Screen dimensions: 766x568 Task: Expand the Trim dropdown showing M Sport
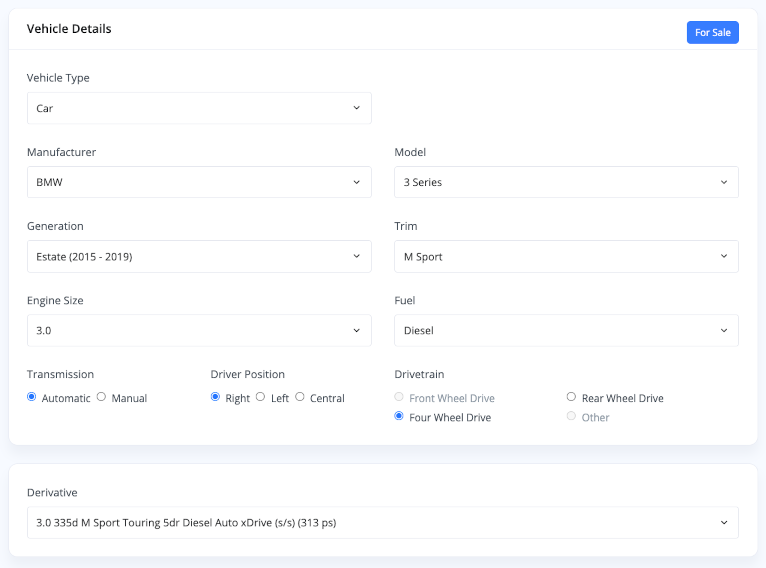[566, 256]
